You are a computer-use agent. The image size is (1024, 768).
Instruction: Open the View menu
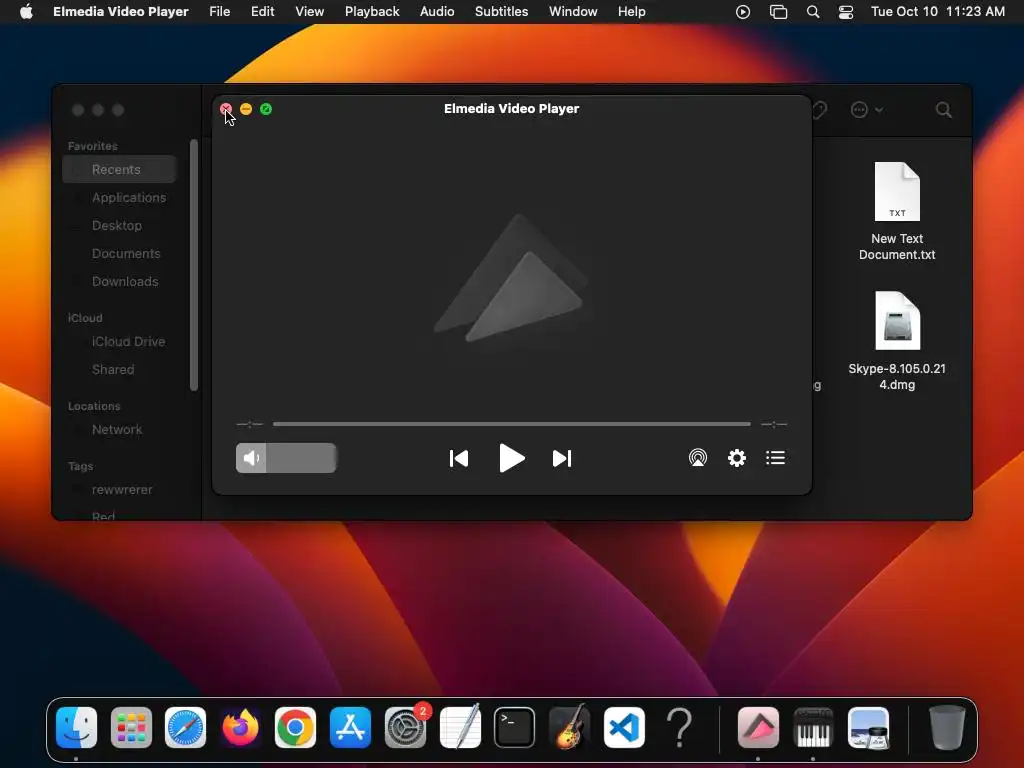tap(310, 12)
